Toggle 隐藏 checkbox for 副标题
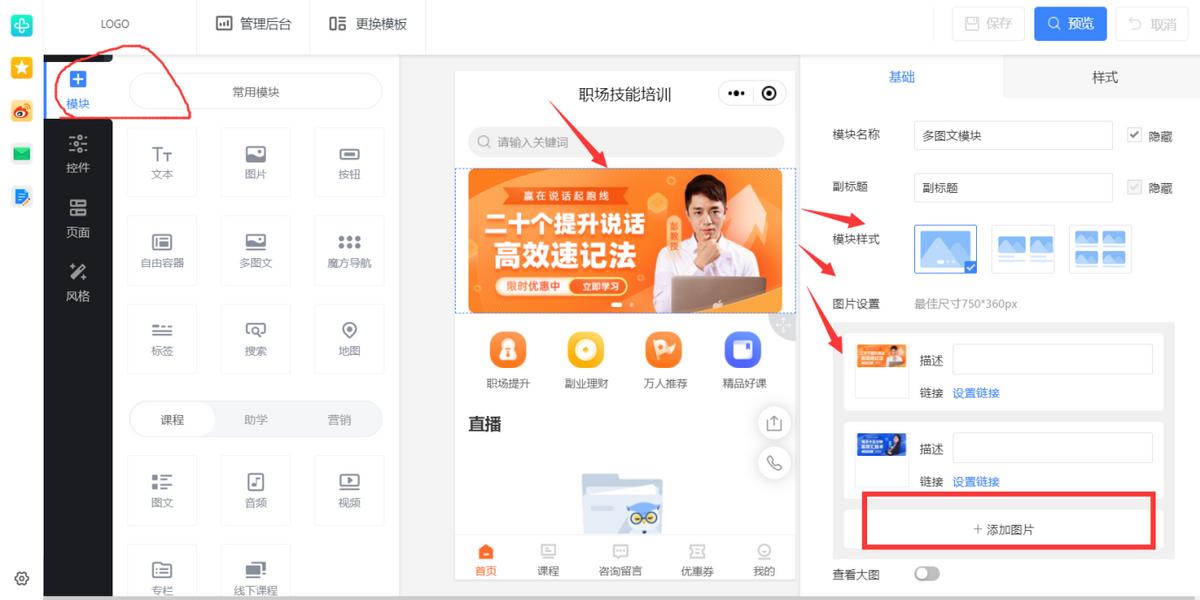The width and height of the screenshot is (1200, 600). (1134, 187)
